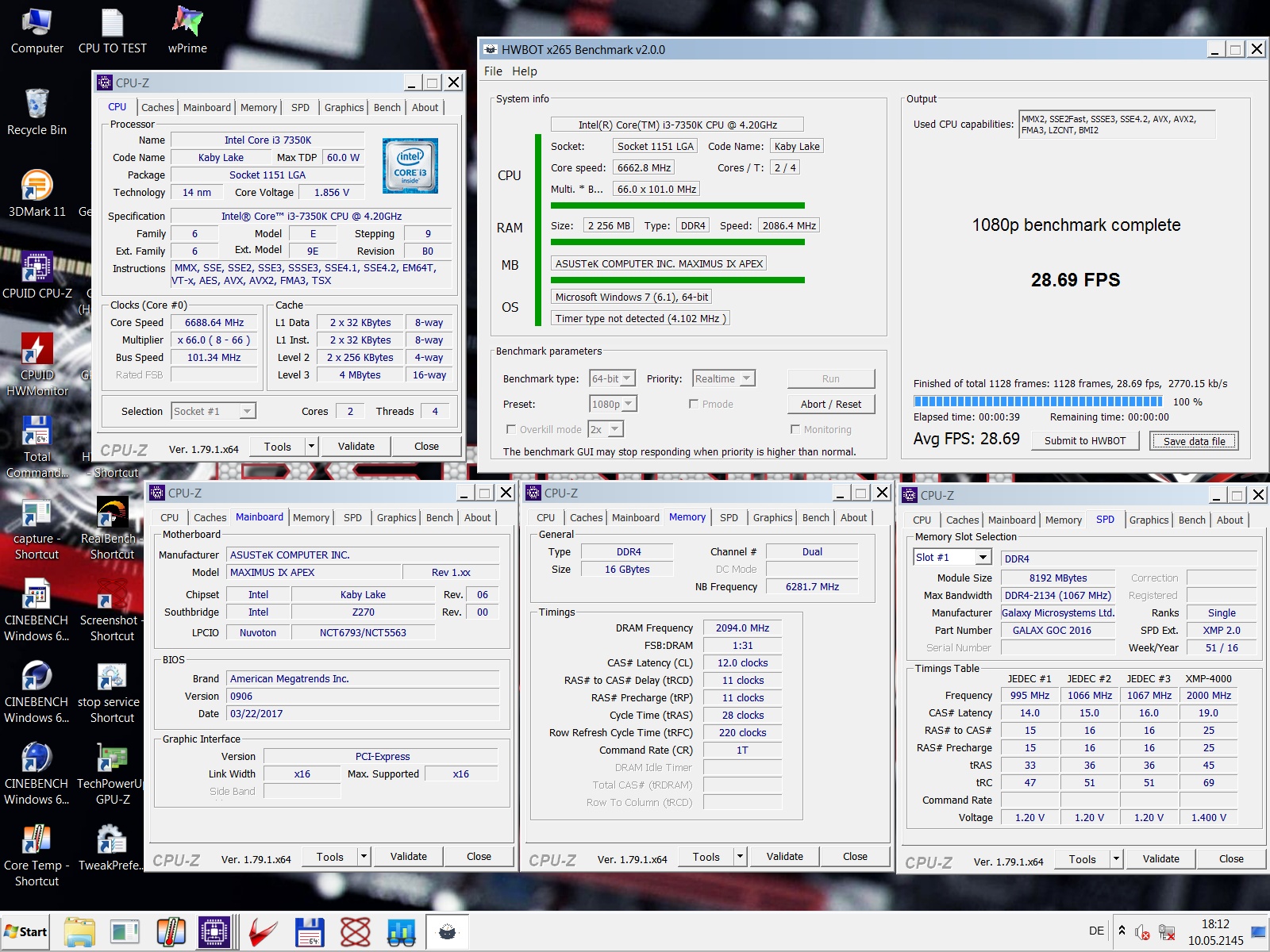Viewport: 1270px width, 952px height.
Task: Click Submit to HWBOT button
Action: (1085, 441)
